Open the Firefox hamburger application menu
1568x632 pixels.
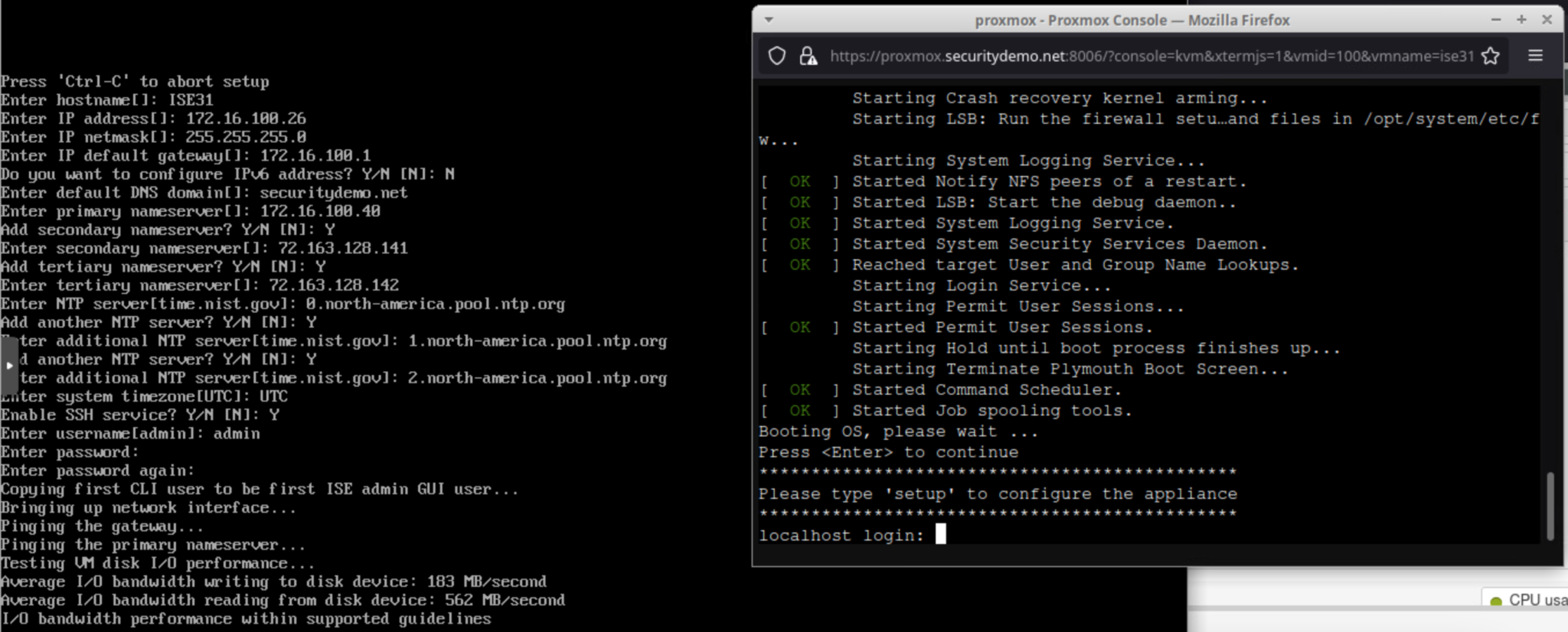click(1535, 56)
